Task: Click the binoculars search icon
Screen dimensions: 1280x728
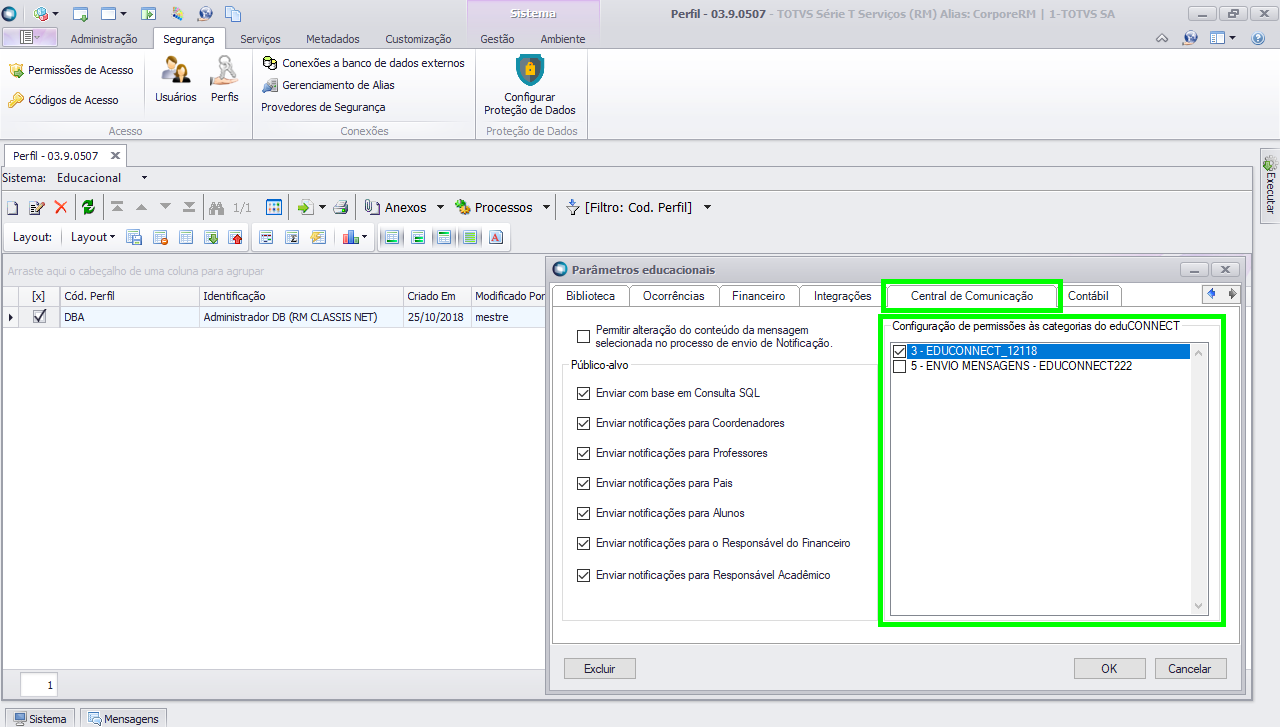Action: [216, 208]
